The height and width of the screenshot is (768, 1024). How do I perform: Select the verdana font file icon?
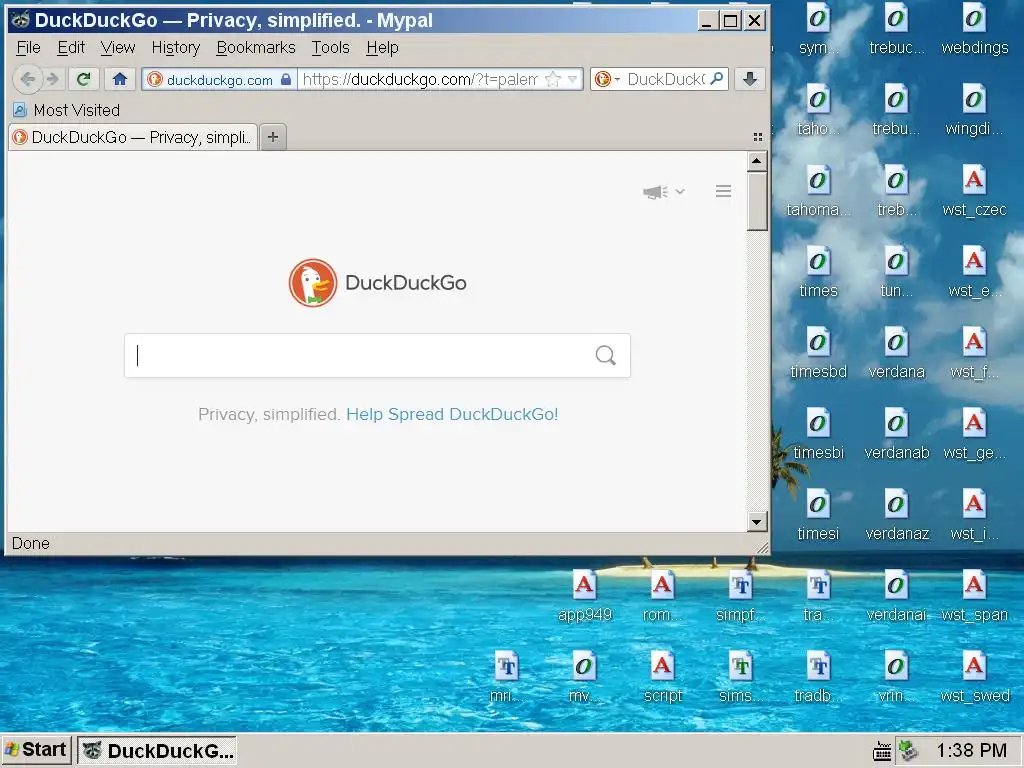(896, 354)
